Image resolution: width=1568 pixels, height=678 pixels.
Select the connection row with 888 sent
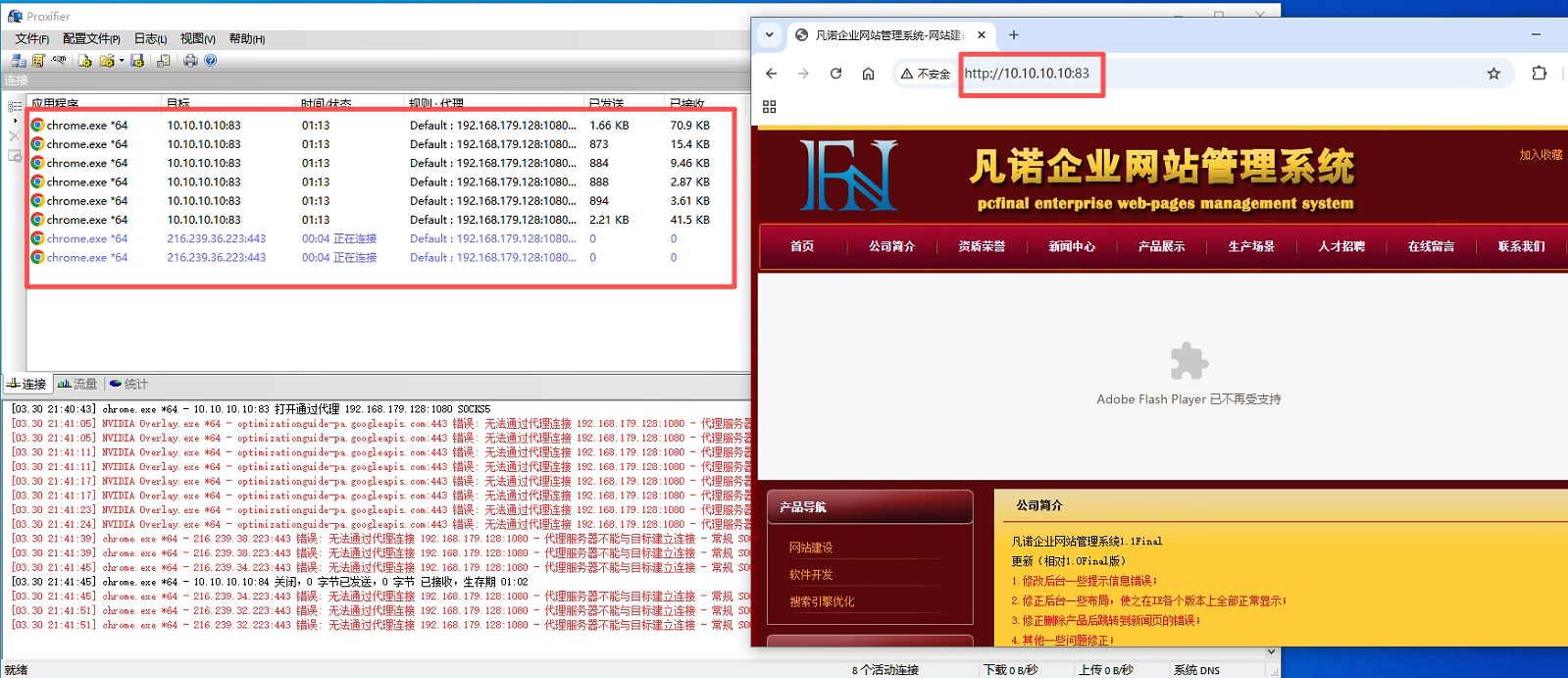click(380, 182)
